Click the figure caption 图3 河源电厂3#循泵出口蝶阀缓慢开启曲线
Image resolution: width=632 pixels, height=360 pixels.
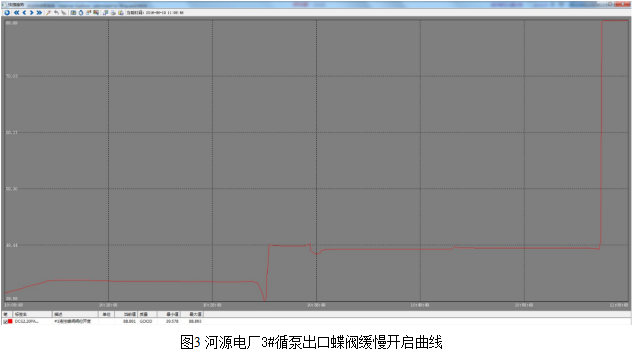coord(311,343)
